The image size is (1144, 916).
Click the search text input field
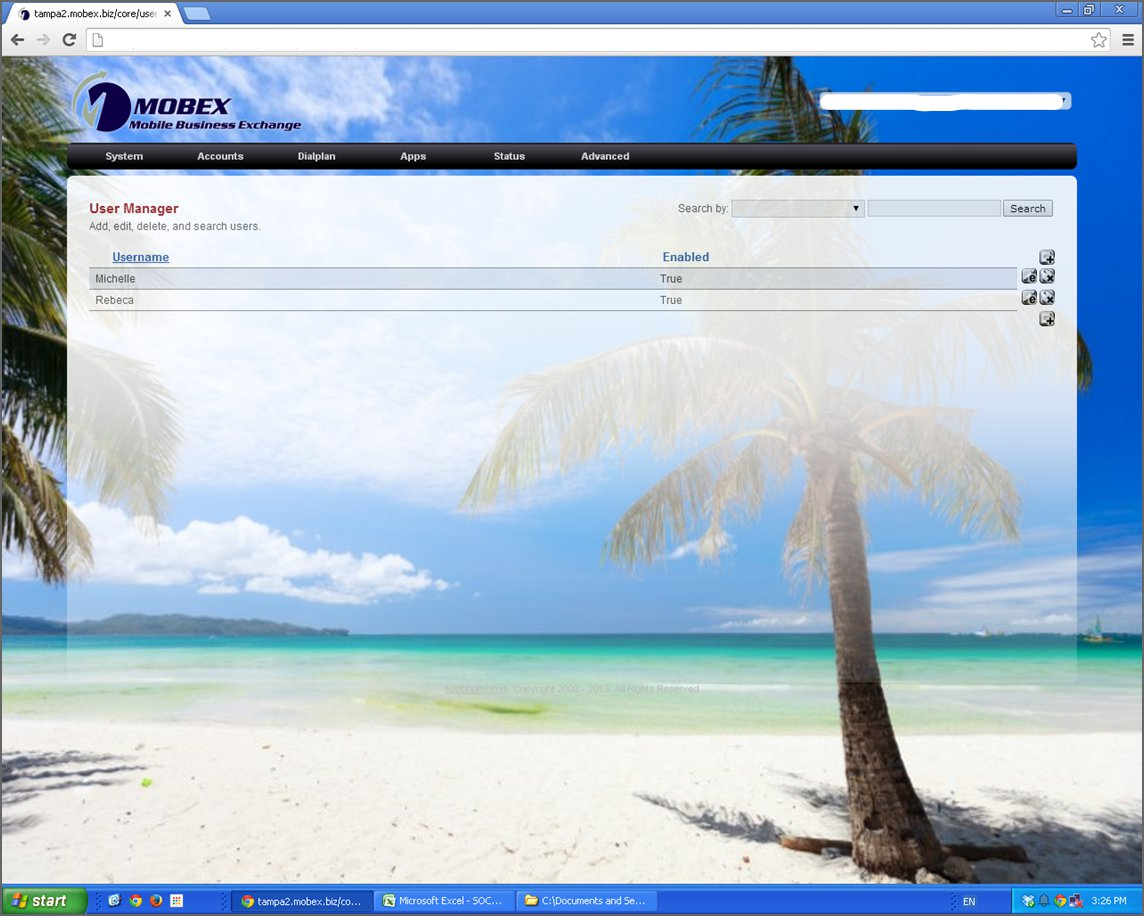(933, 208)
